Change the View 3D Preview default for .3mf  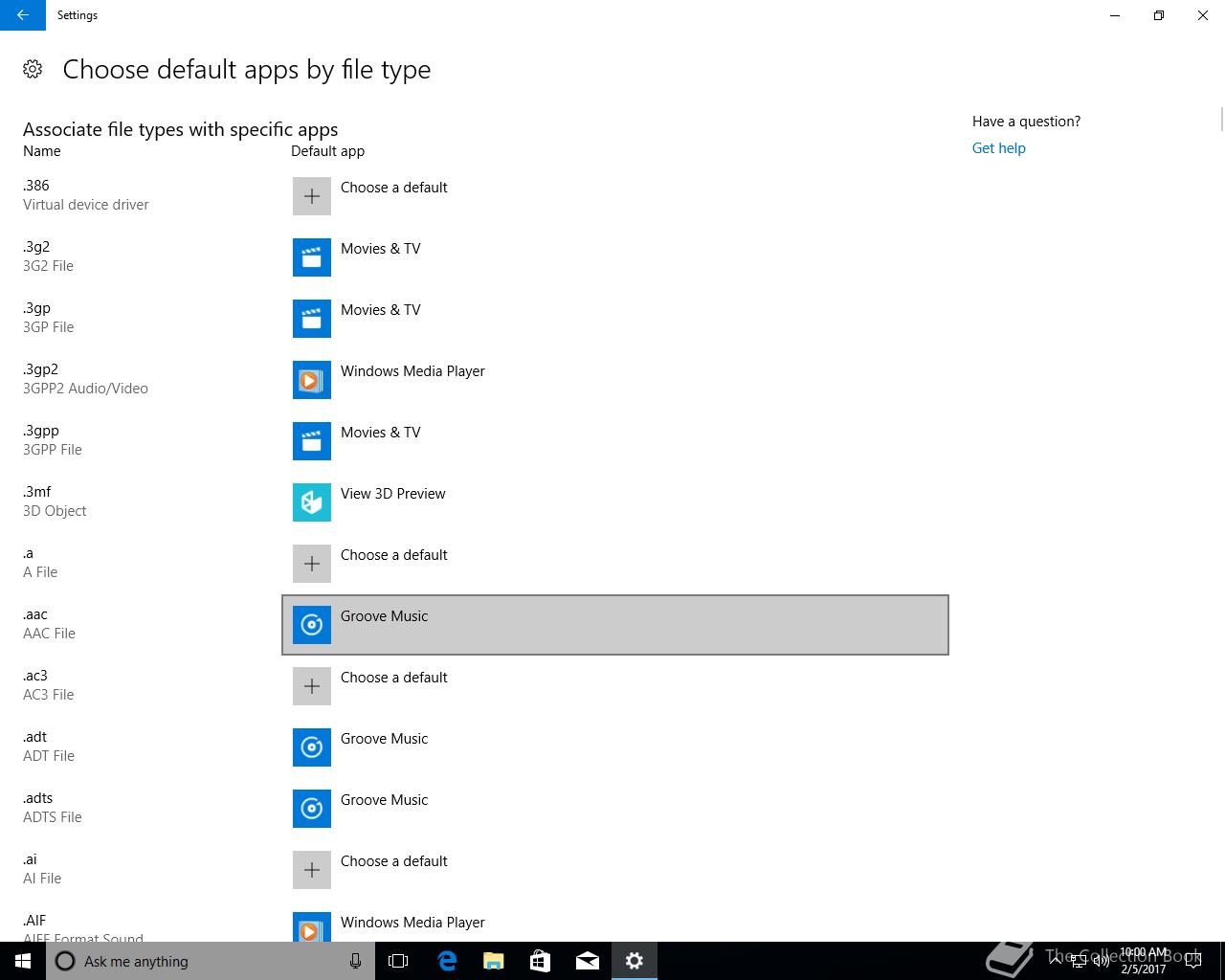pos(615,502)
